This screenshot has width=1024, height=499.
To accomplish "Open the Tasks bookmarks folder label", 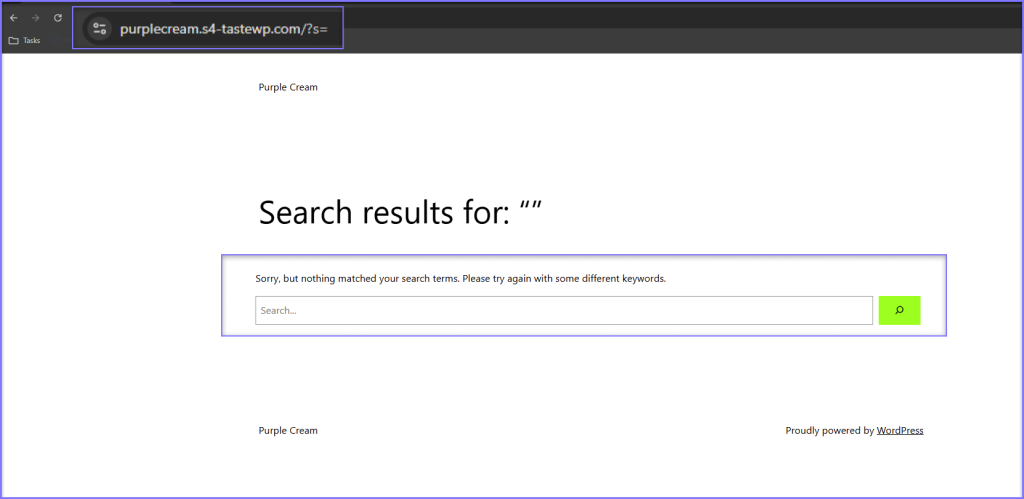I will [32, 41].
